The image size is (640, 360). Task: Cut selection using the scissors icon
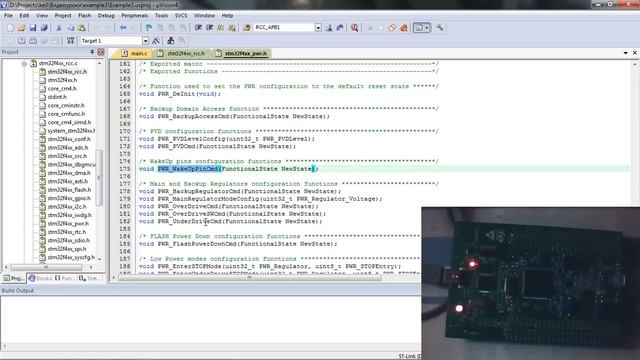click(x=59, y=28)
